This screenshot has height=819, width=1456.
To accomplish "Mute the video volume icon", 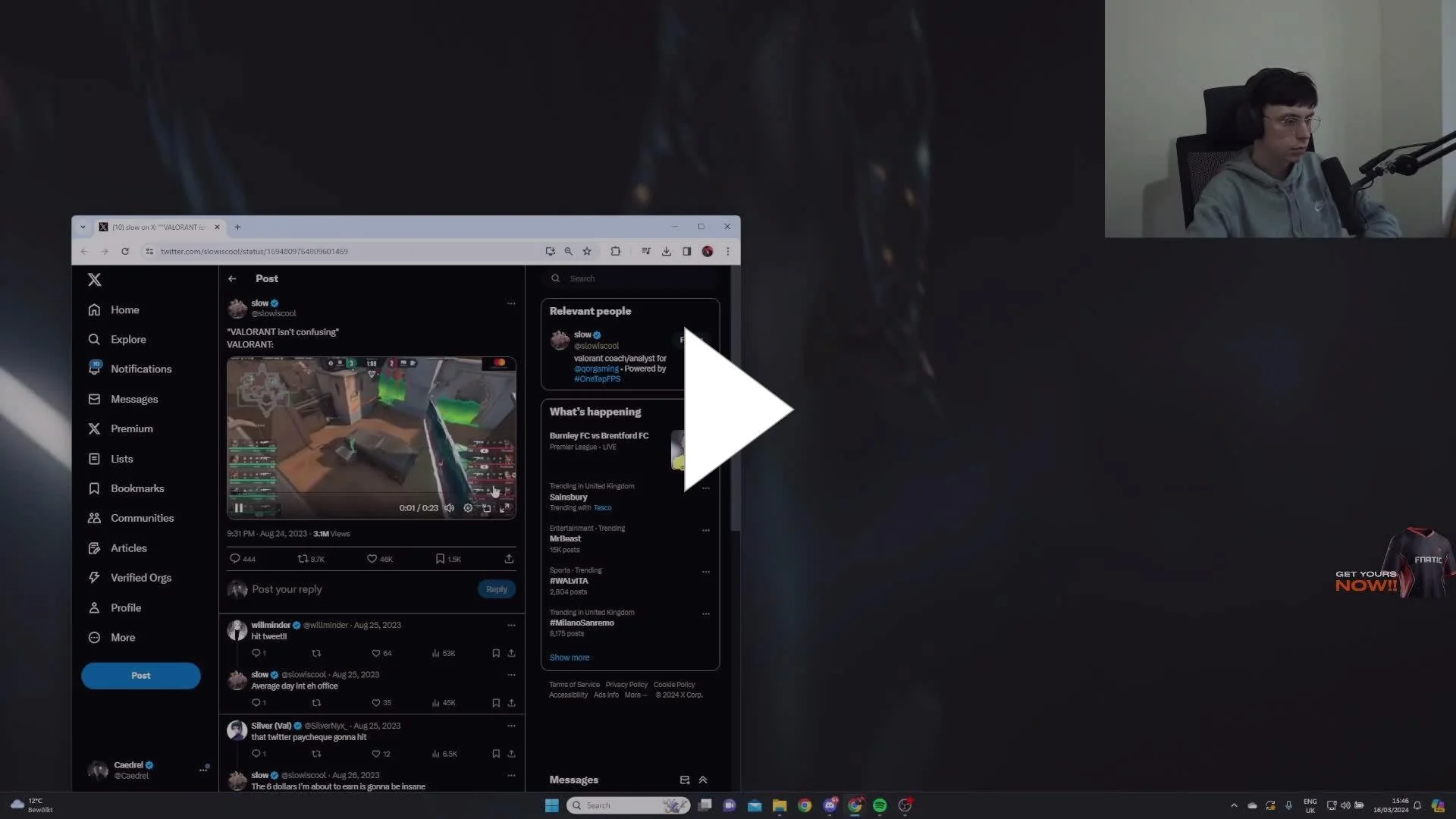I will click(449, 508).
